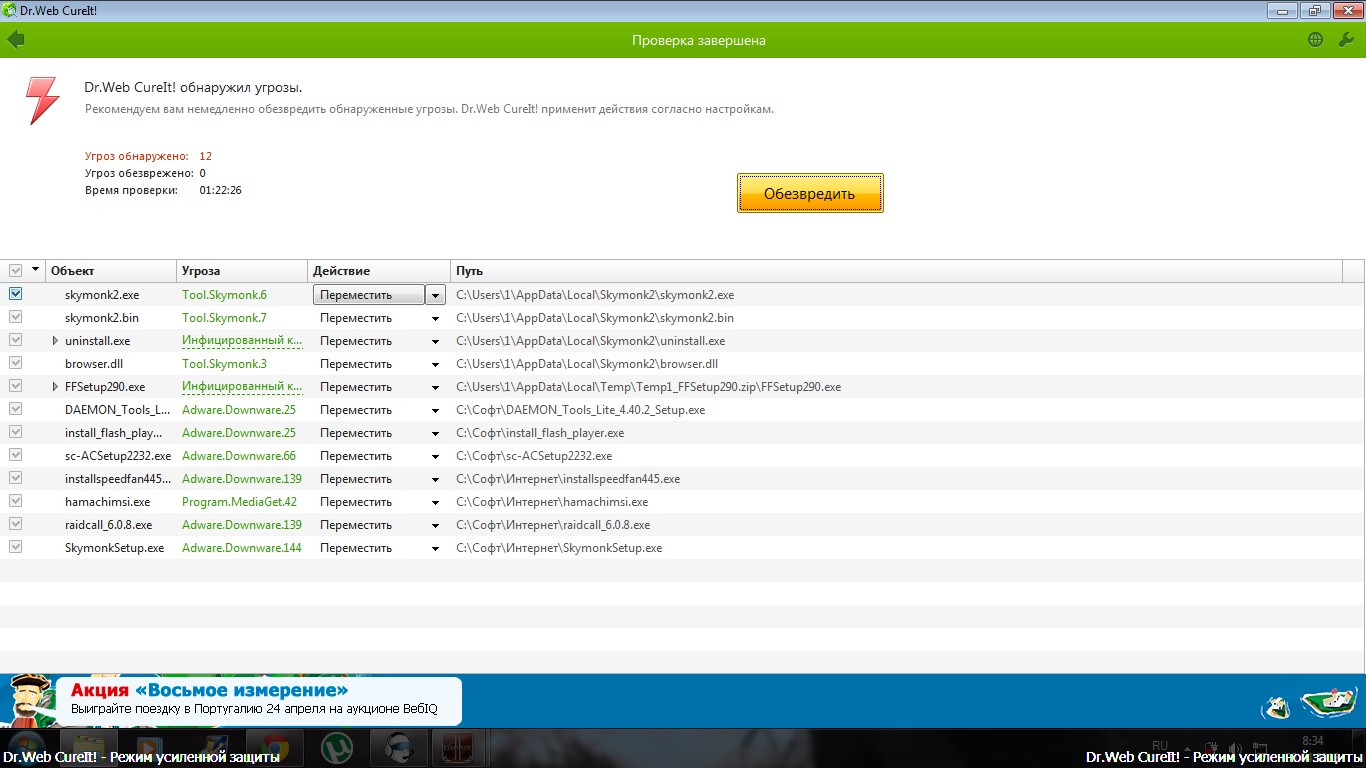The image size is (1366, 768).
Task: Click the Adware.Downware.66 threat link
Action: [x=238, y=456]
